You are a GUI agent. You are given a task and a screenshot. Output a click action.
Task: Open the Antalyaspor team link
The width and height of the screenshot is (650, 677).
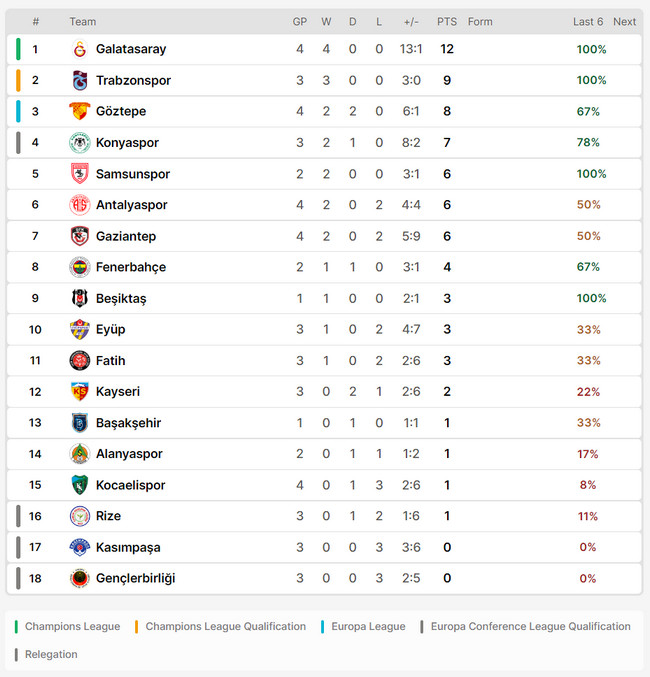click(131, 205)
